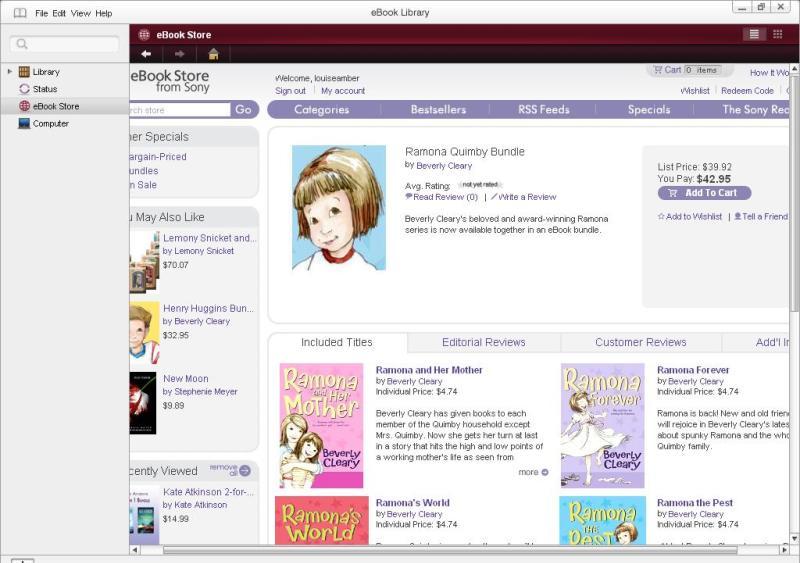Click the Ramona Forever cover thumbnail
800x563 pixels.
pos(603,426)
